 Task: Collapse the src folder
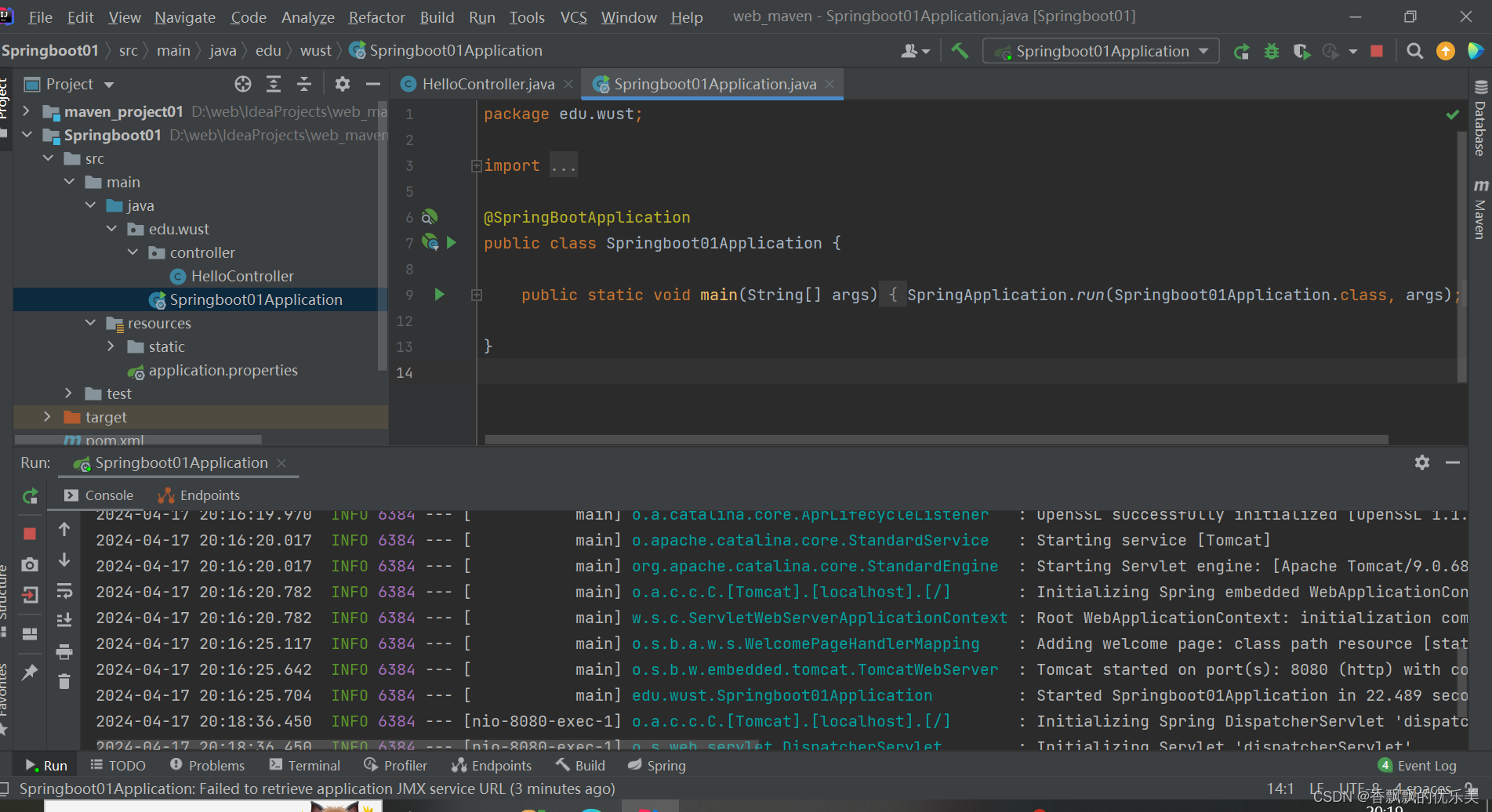click(x=49, y=158)
